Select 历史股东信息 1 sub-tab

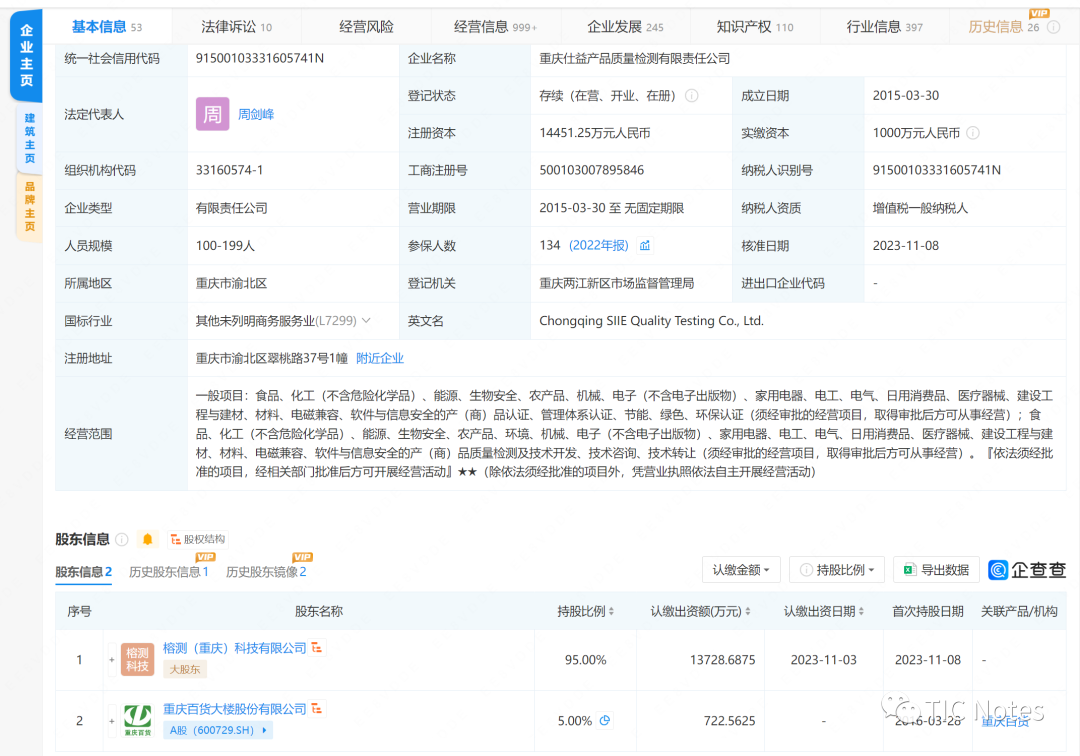(x=169, y=571)
